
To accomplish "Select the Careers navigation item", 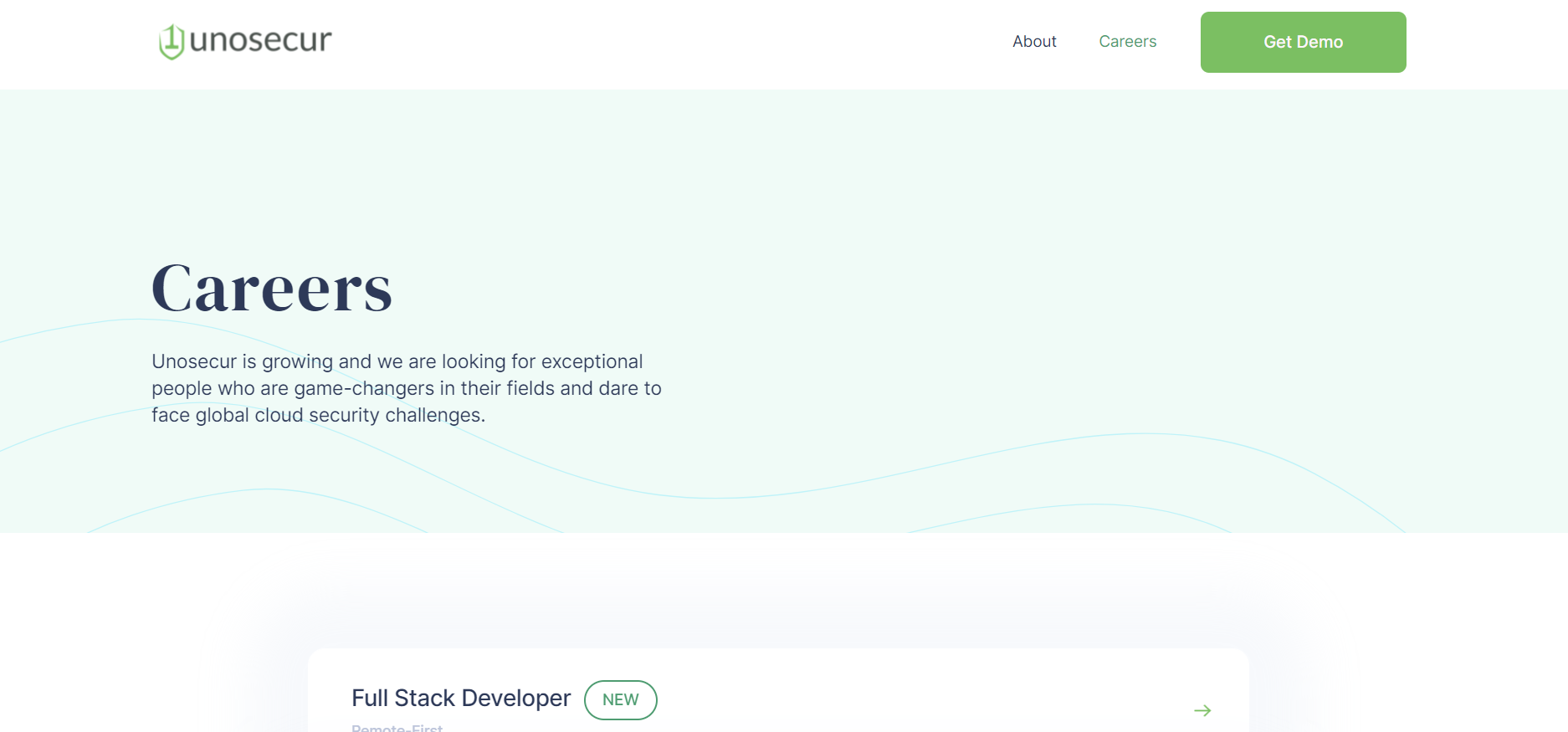I will [1127, 42].
